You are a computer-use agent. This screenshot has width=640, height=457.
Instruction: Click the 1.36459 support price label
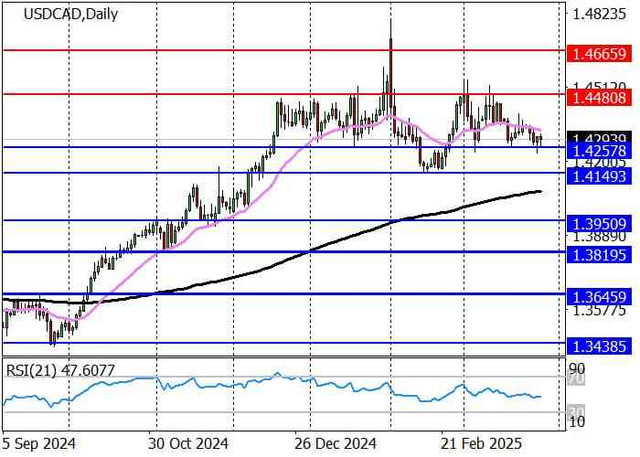(599, 297)
